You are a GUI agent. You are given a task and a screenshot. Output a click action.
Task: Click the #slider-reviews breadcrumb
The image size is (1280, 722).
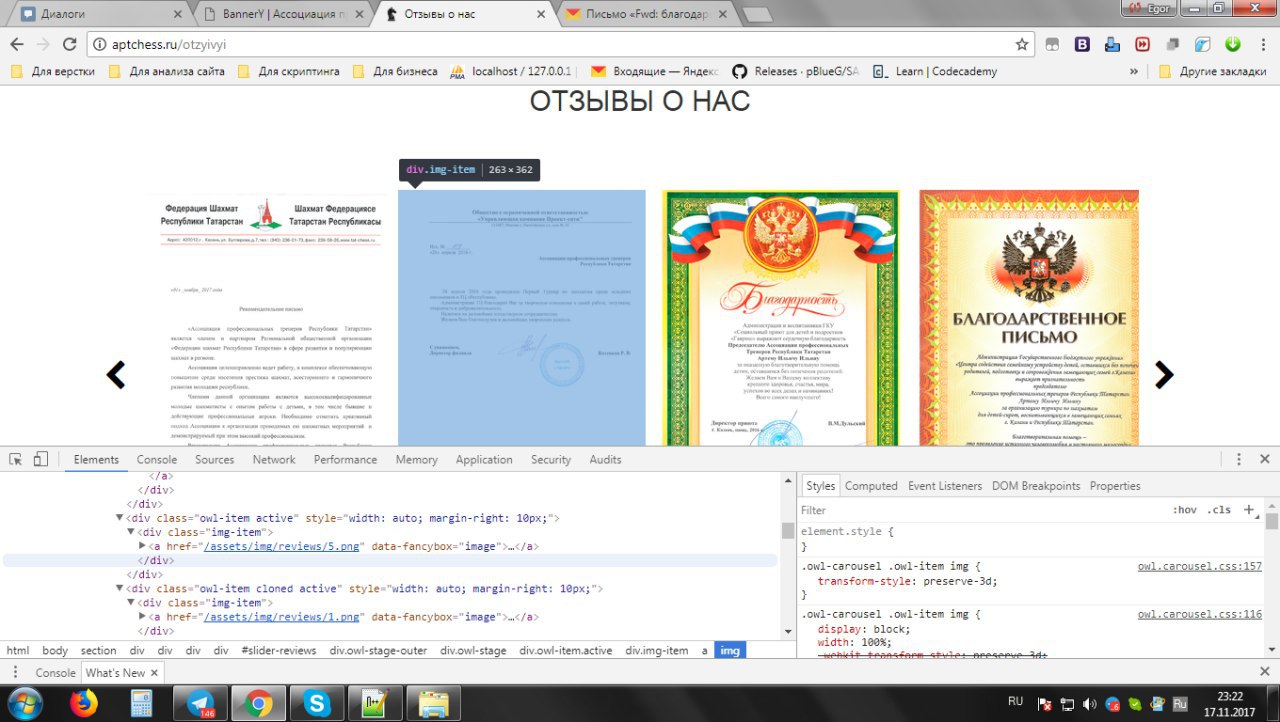pos(279,651)
